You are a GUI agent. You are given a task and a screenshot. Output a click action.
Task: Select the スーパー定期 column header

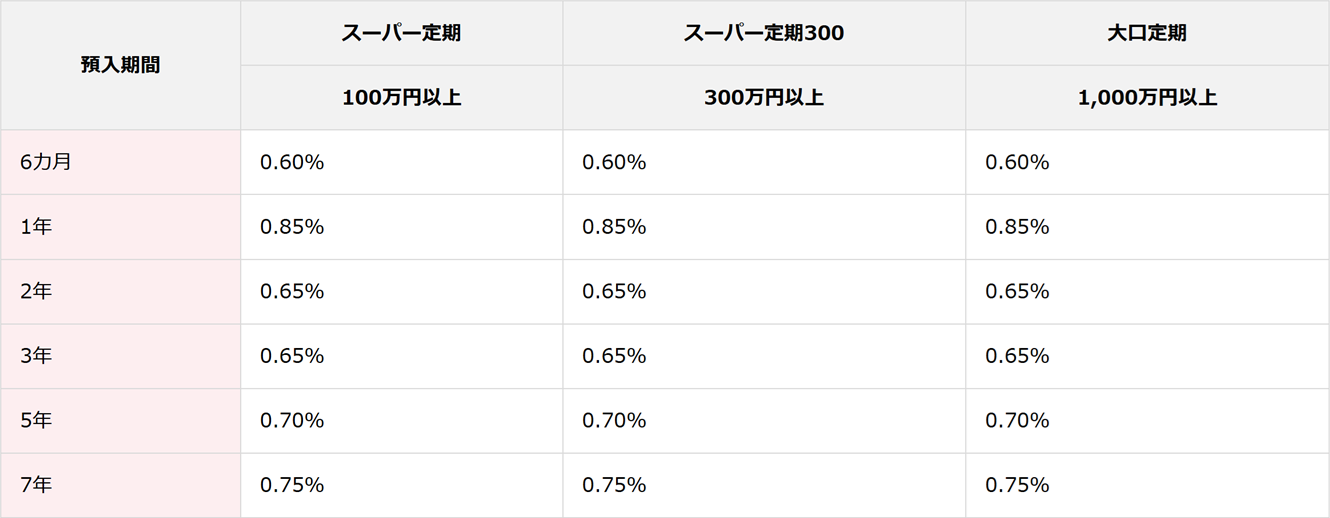[x=401, y=33]
